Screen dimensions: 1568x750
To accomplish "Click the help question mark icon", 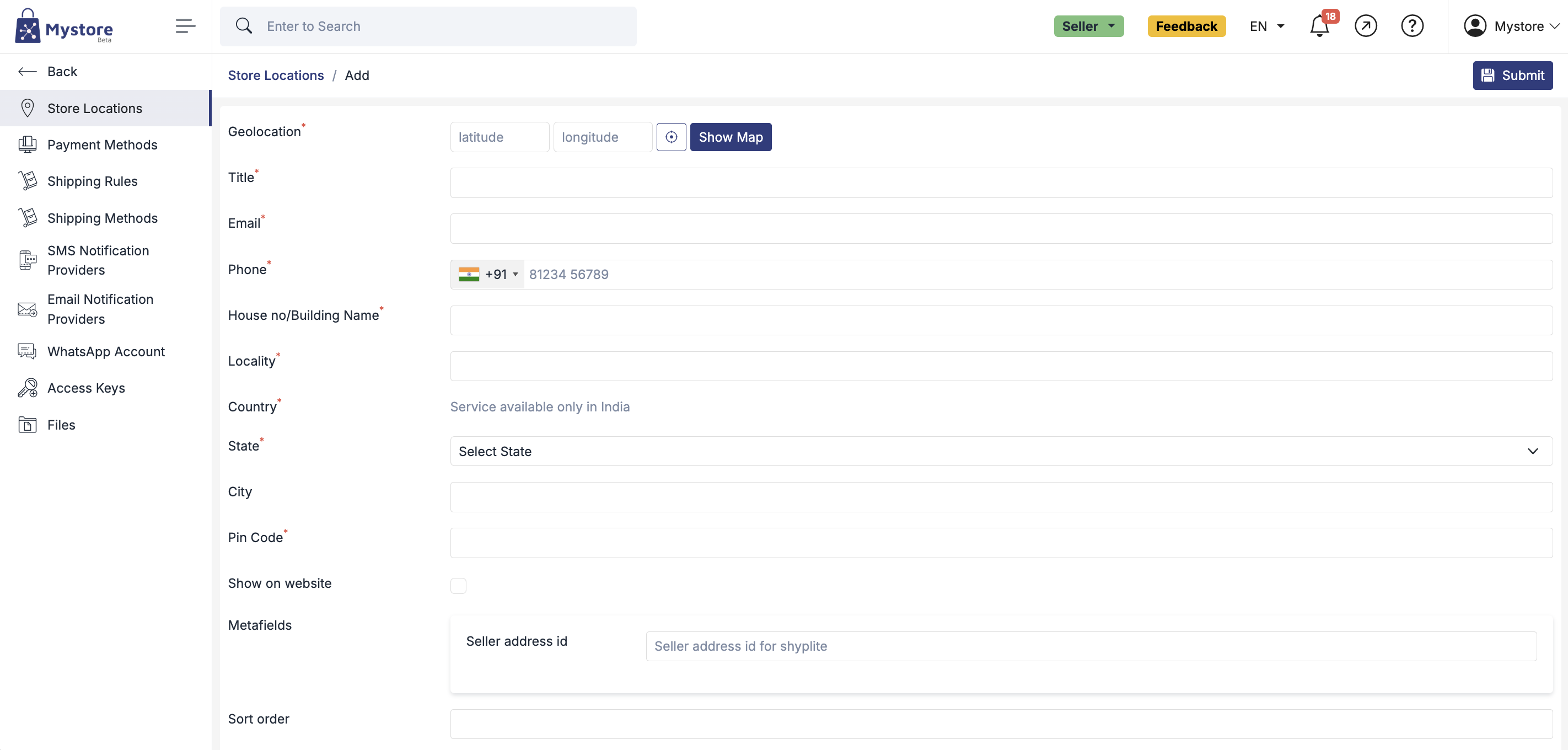I will tap(1411, 26).
